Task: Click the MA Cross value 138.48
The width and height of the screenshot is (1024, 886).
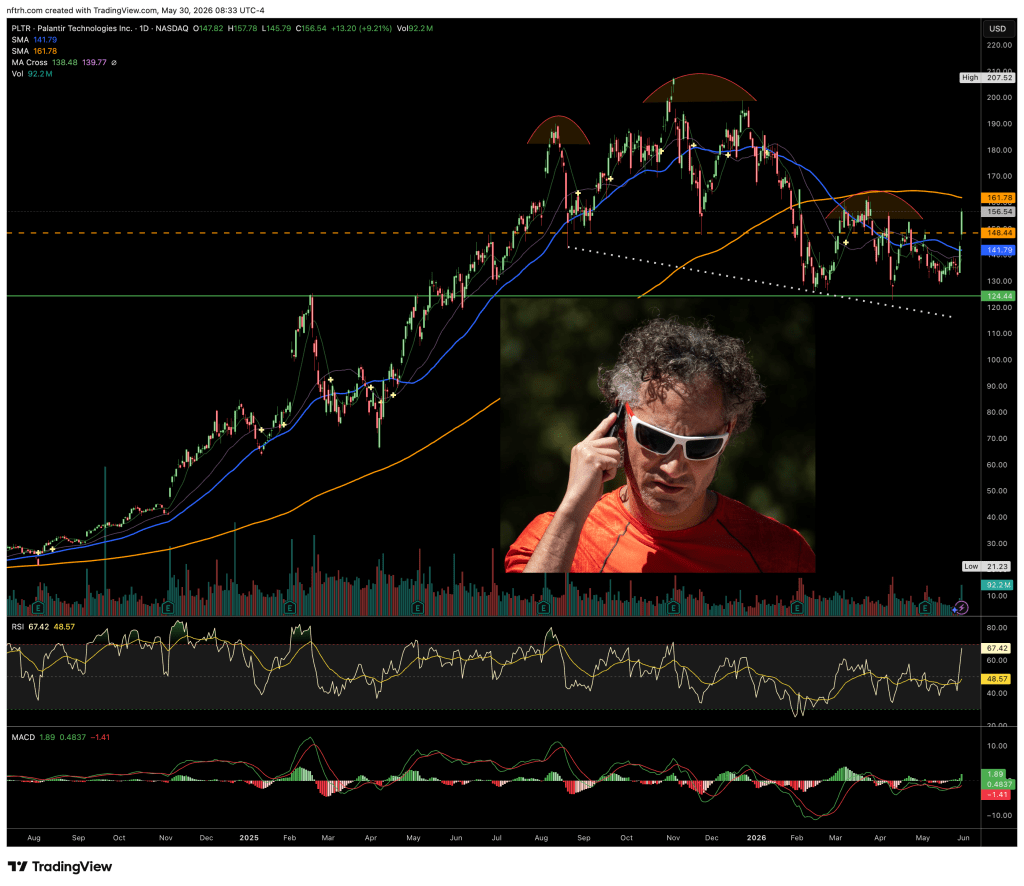Action: tap(65, 63)
